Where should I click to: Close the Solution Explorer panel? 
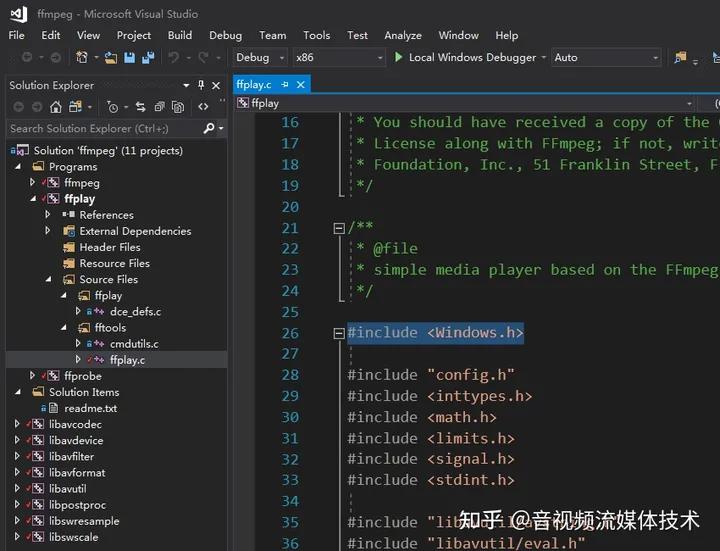pos(216,85)
